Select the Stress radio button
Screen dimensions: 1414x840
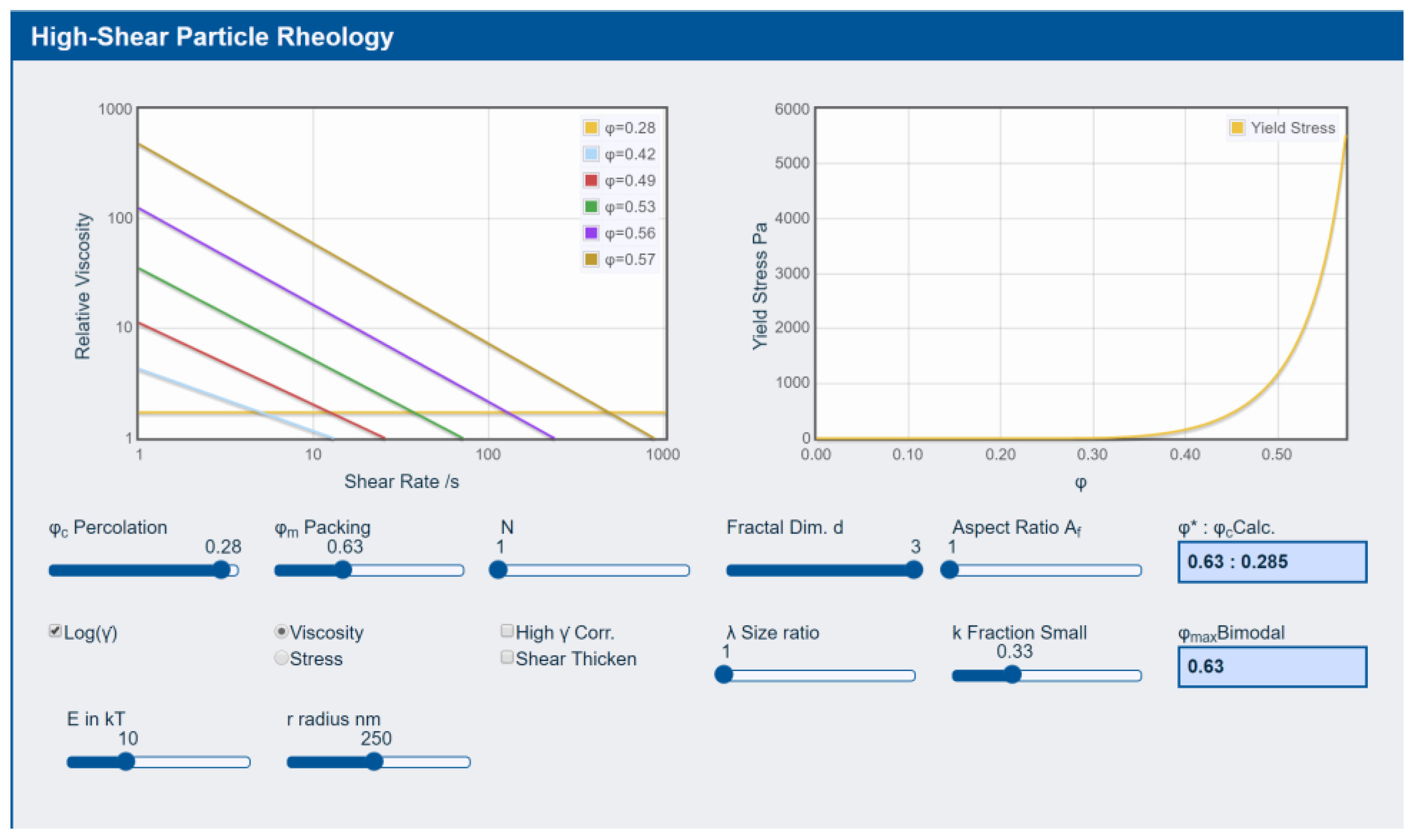pos(281,658)
